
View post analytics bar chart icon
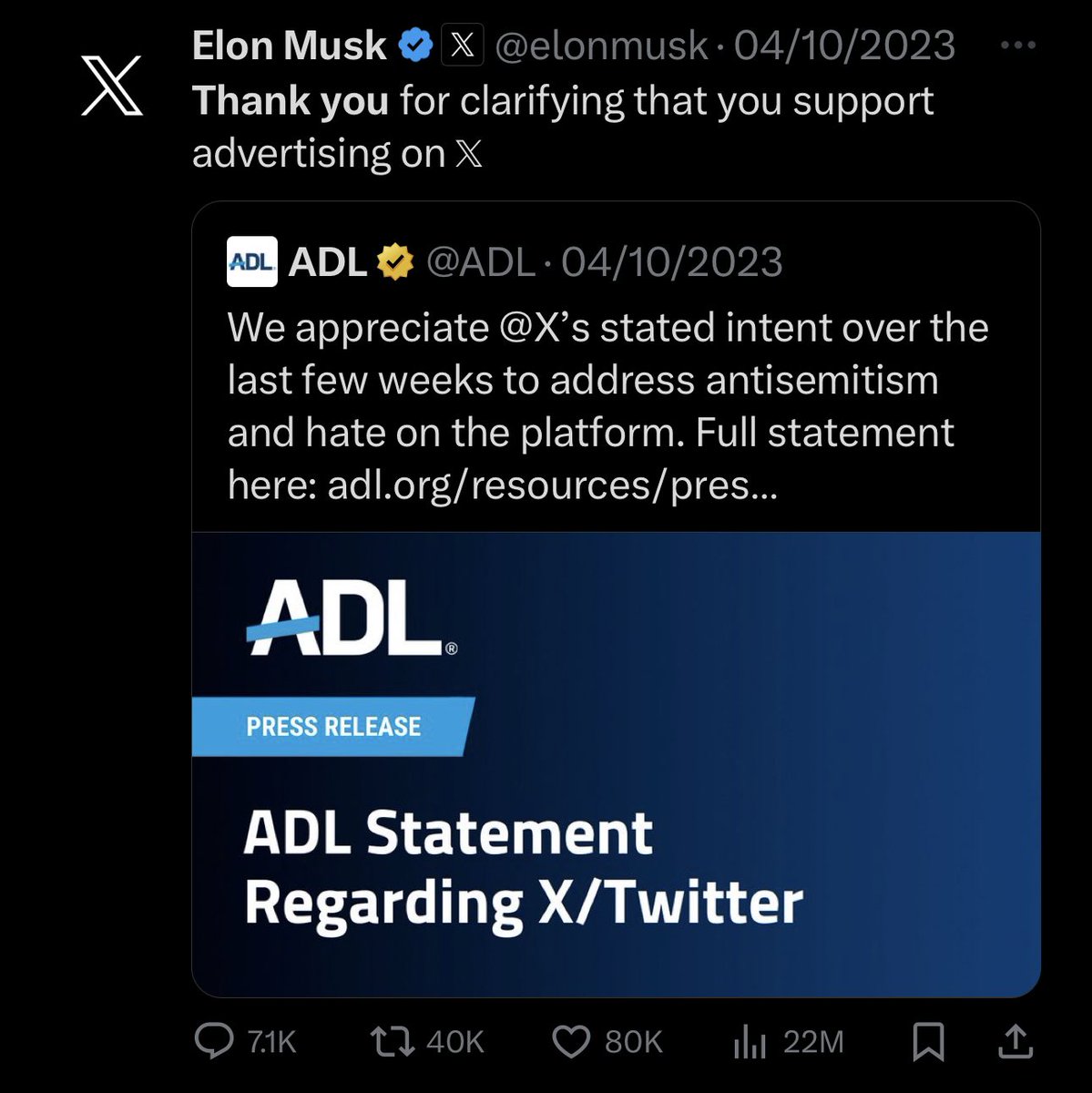point(749,1042)
